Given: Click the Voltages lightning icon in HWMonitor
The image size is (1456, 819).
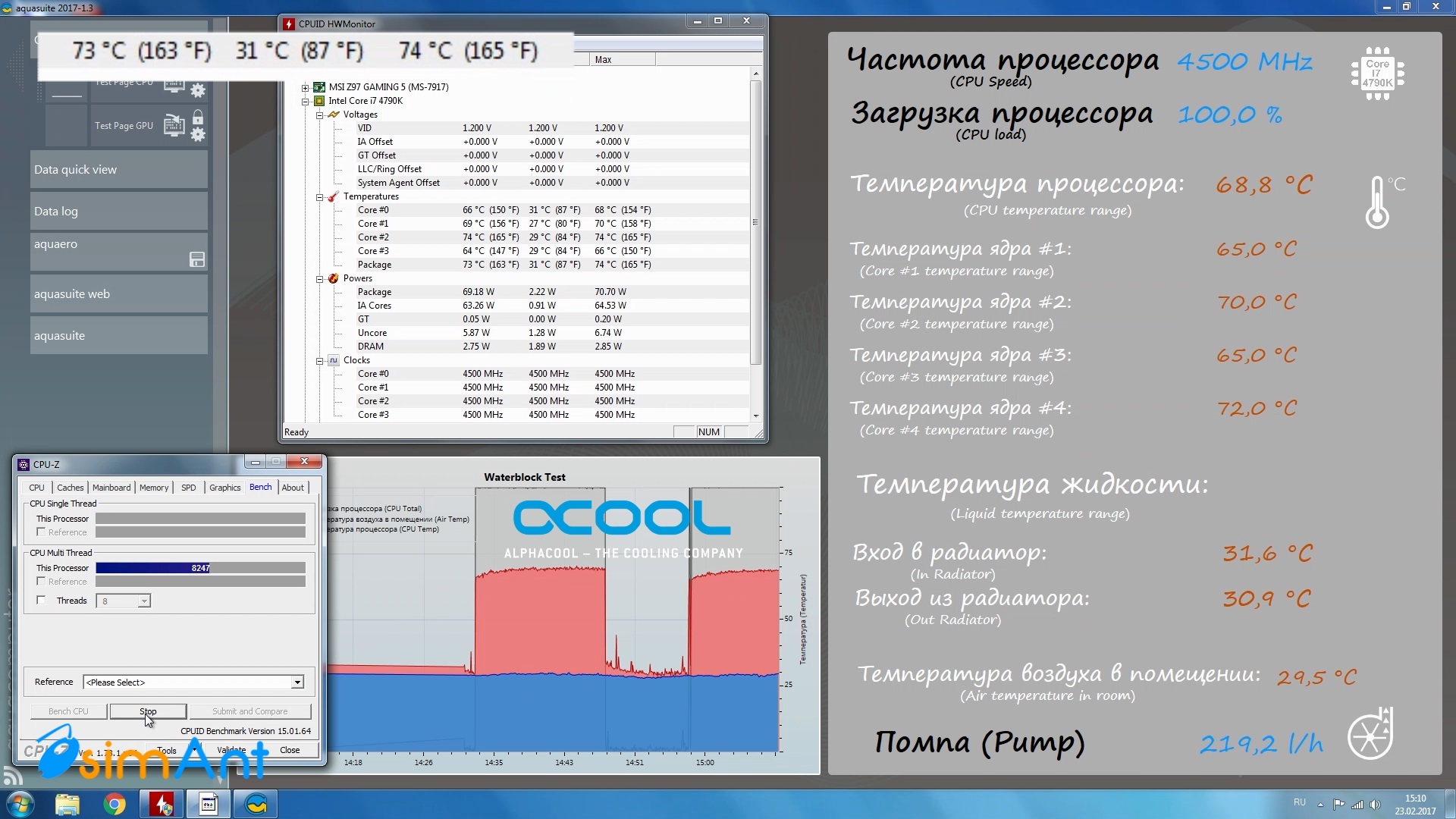Looking at the screenshot, I should [333, 115].
